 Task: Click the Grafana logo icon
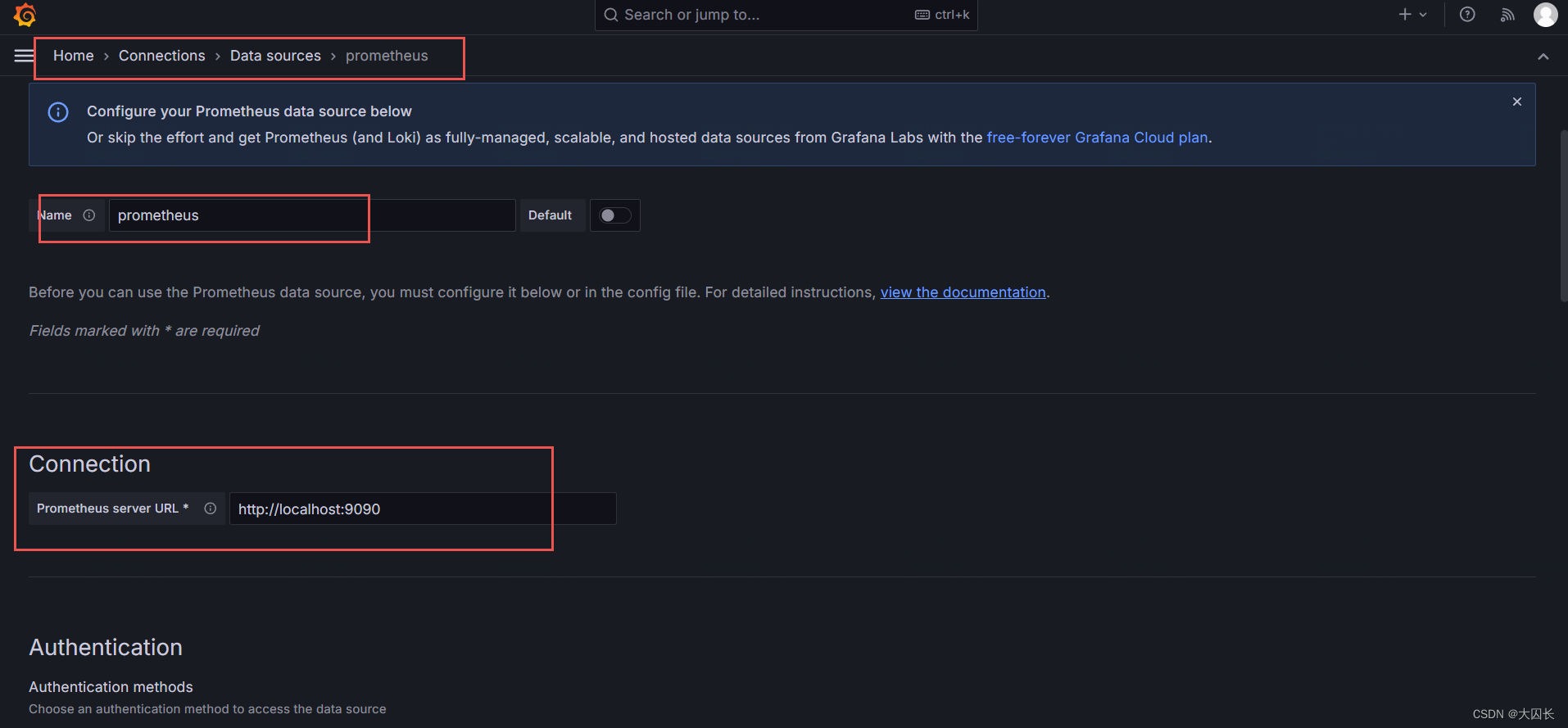tap(25, 15)
